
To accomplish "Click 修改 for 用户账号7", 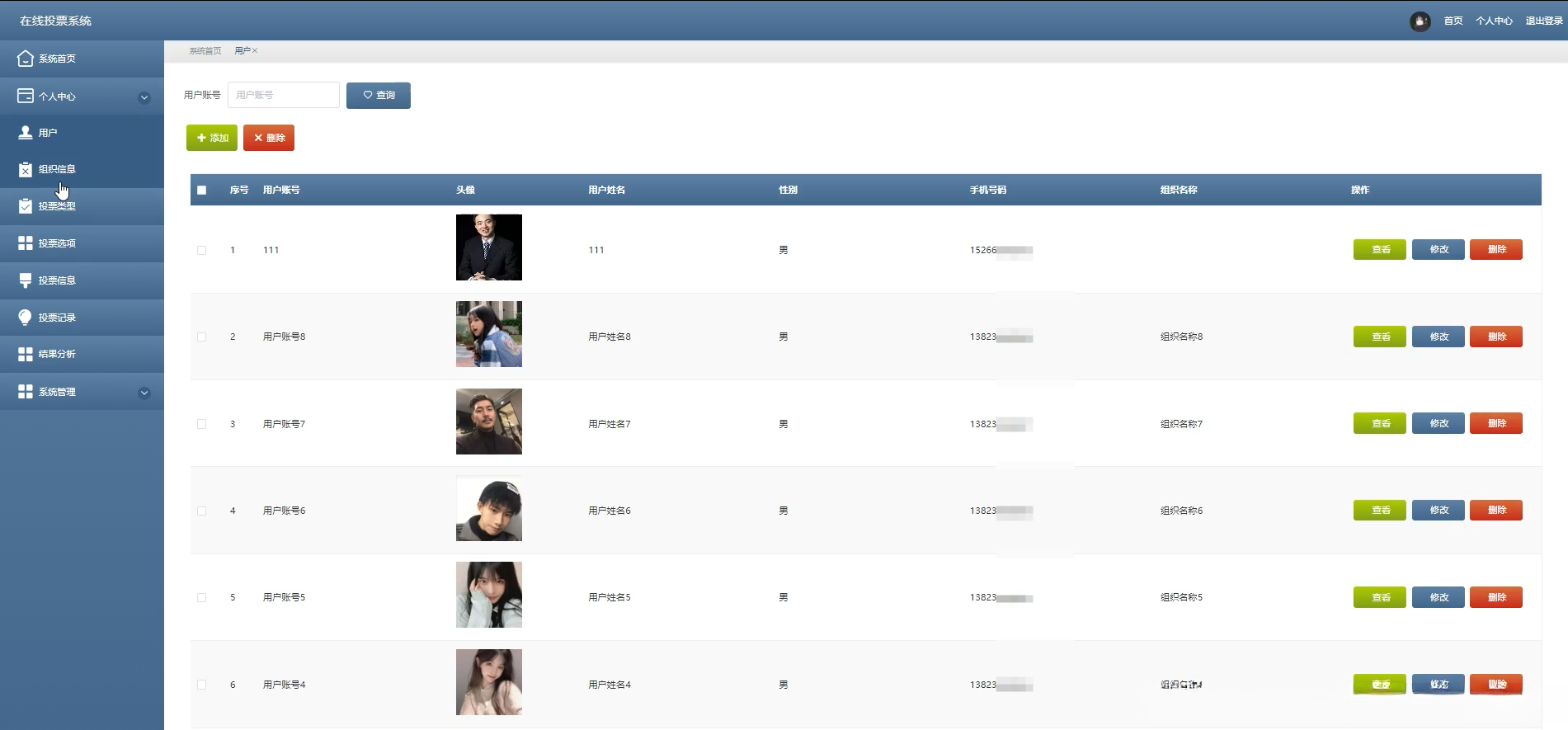I will pos(1439,423).
